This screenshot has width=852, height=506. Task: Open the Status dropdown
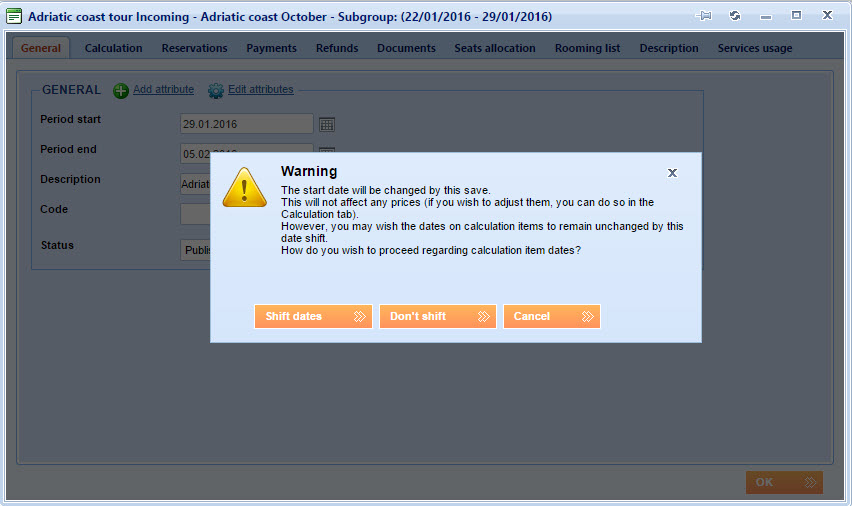(x=195, y=250)
